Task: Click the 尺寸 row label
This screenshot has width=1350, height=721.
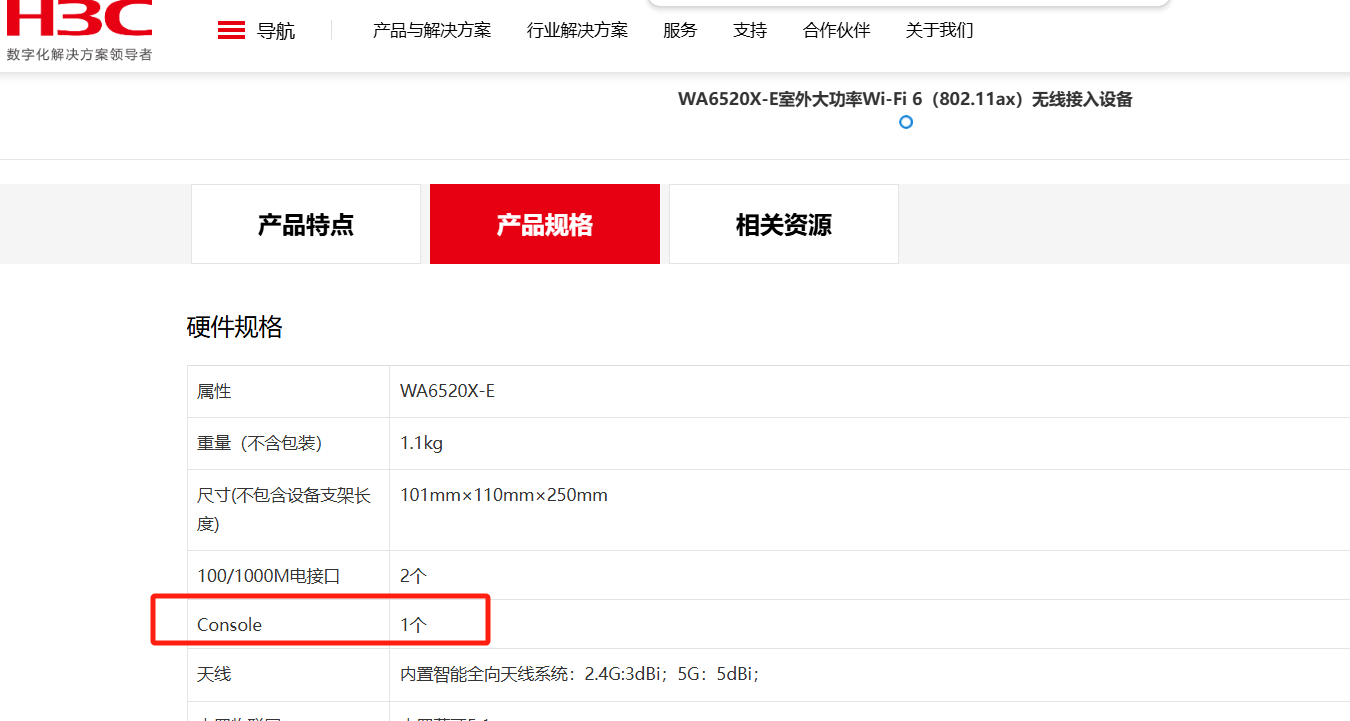Action: (284, 509)
